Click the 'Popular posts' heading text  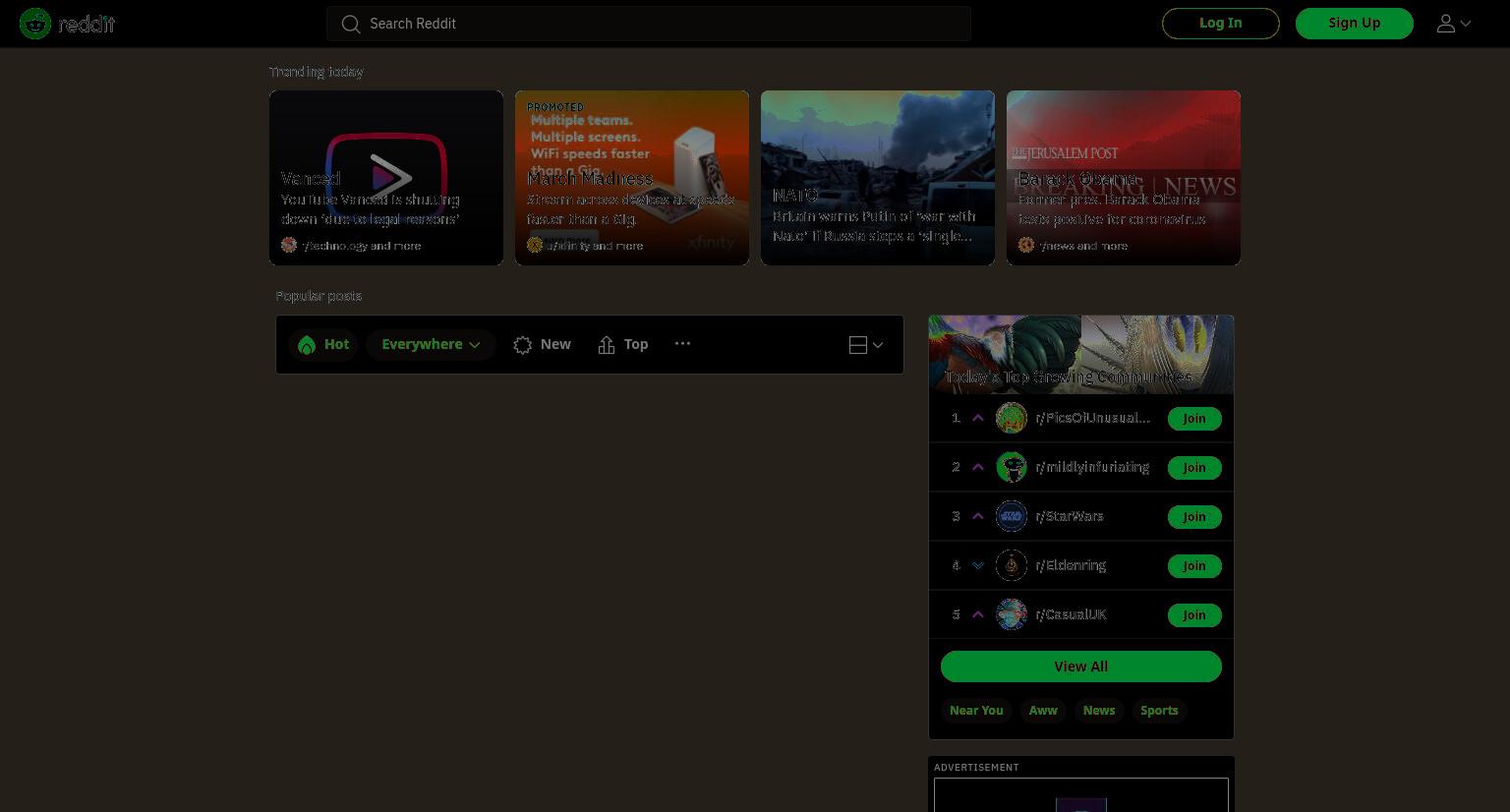click(x=319, y=296)
